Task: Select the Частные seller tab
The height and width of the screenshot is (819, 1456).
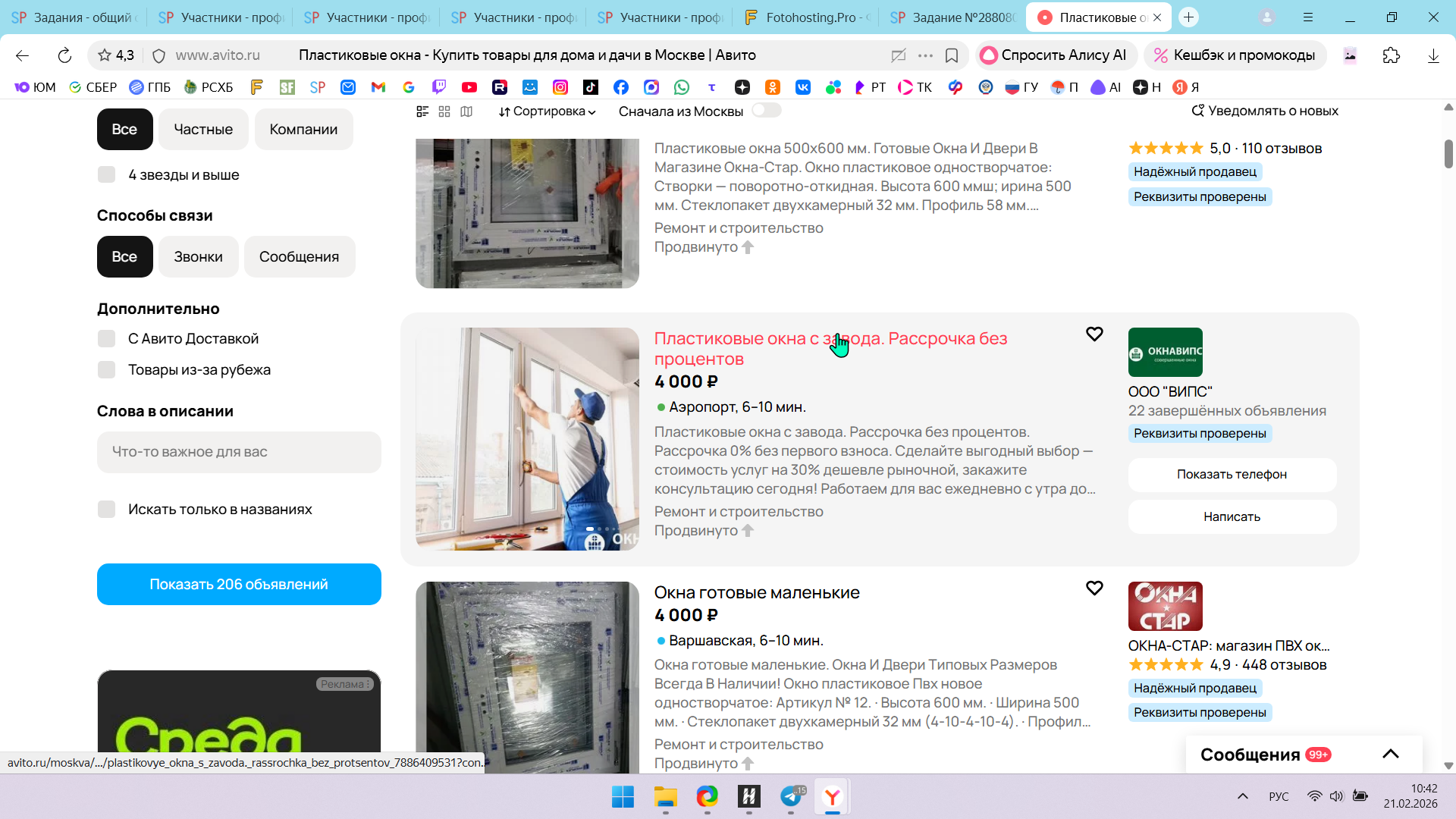Action: pos(203,130)
